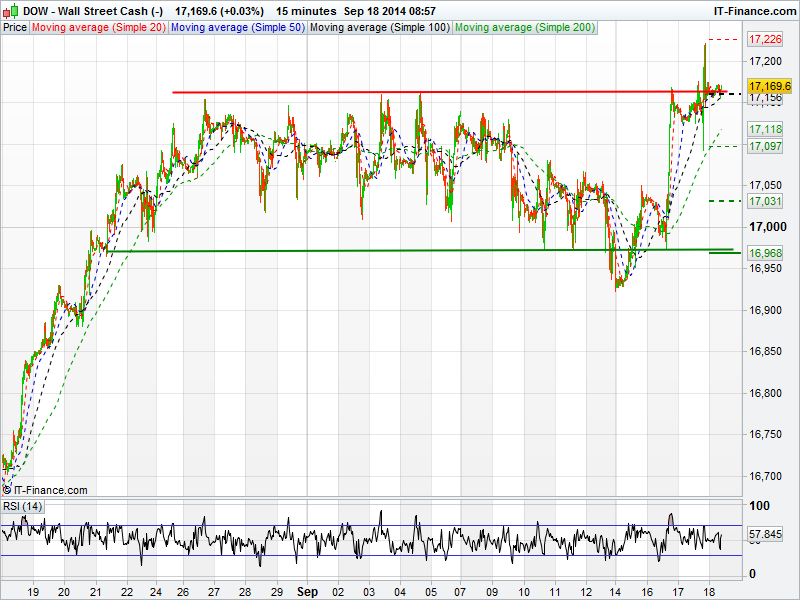The width and height of the screenshot is (800, 600).
Task: Click Moving average (Simple 100) label
Action: click(x=380, y=28)
